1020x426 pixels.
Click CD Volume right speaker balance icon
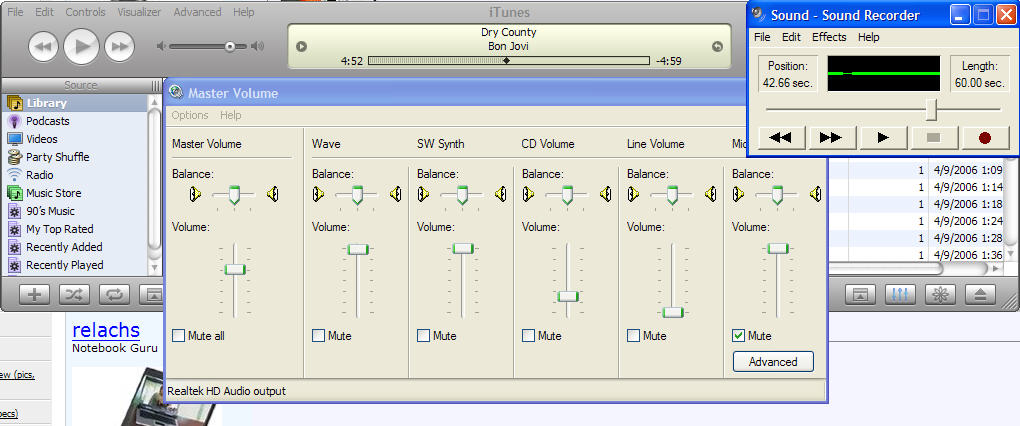tap(606, 194)
